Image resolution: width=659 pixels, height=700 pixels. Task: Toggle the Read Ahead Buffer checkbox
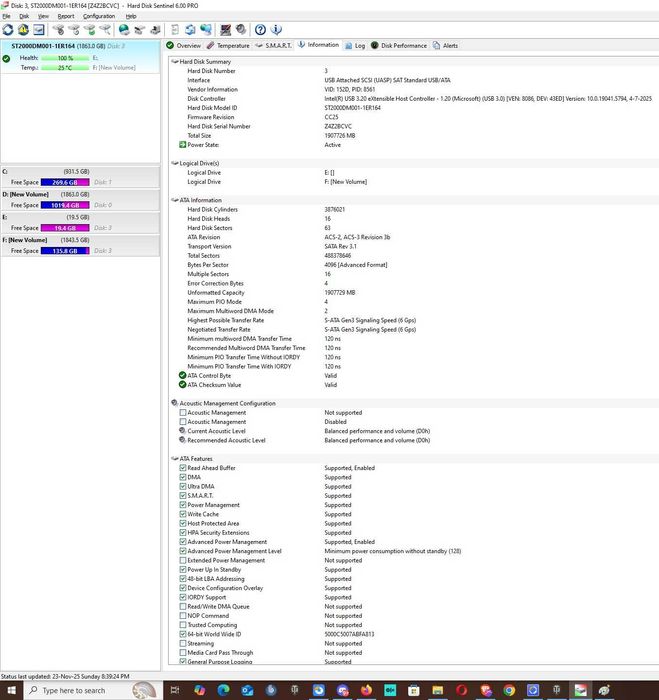pos(183,468)
